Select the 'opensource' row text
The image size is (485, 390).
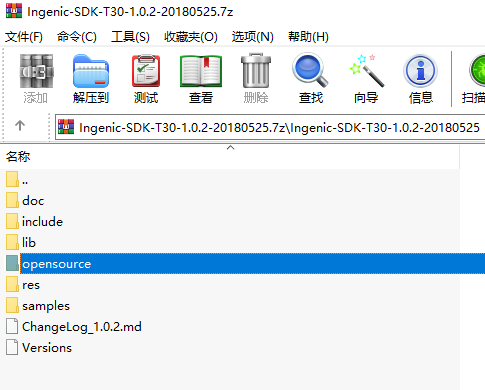[x=56, y=264]
